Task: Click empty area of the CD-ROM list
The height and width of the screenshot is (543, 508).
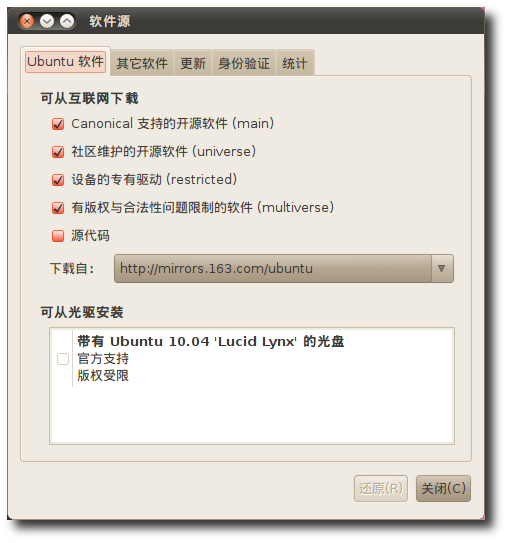Action: pyautogui.click(x=252, y=416)
